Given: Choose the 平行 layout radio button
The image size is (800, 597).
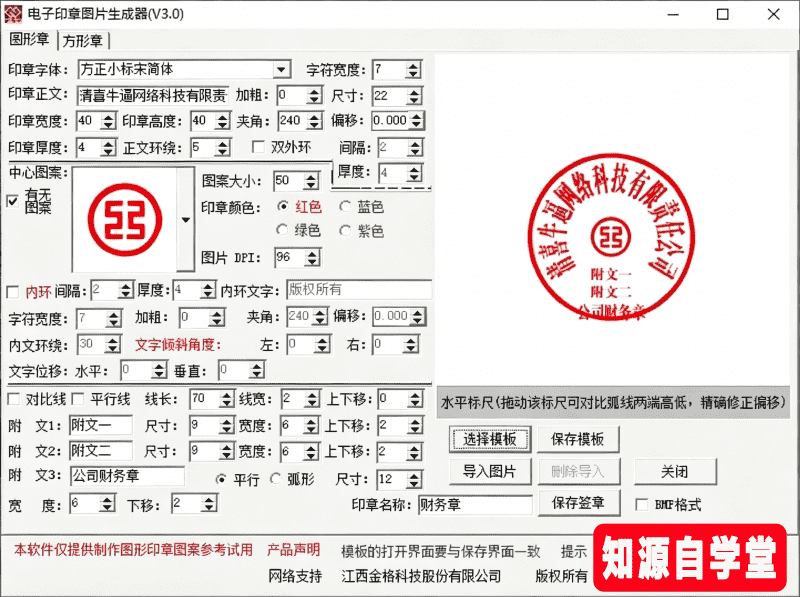Looking at the screenshot, I should [221, 480].
